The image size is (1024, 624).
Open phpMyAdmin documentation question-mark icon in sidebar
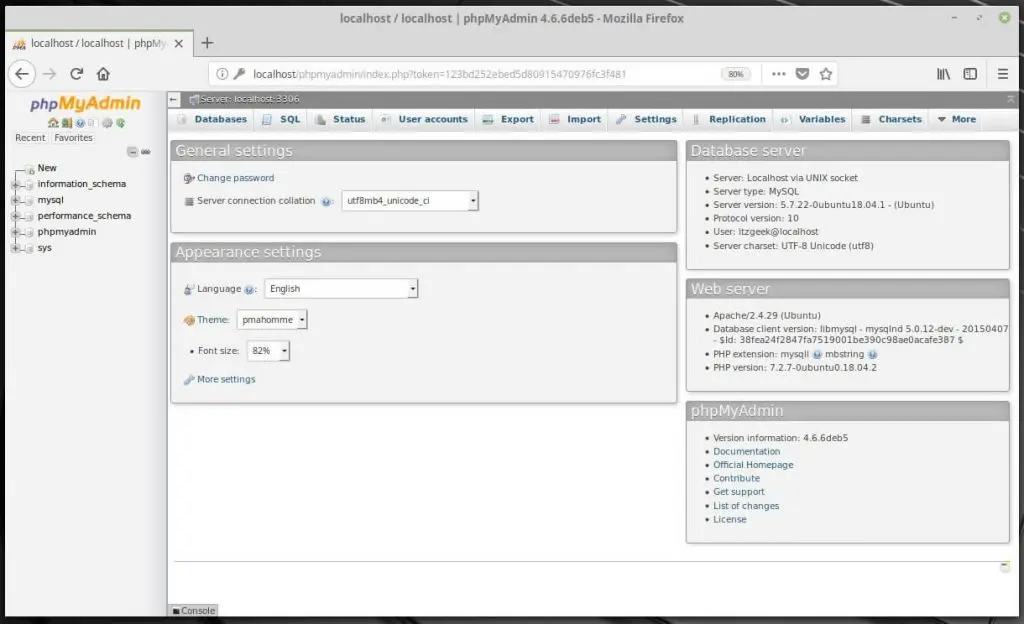(80, 123)
